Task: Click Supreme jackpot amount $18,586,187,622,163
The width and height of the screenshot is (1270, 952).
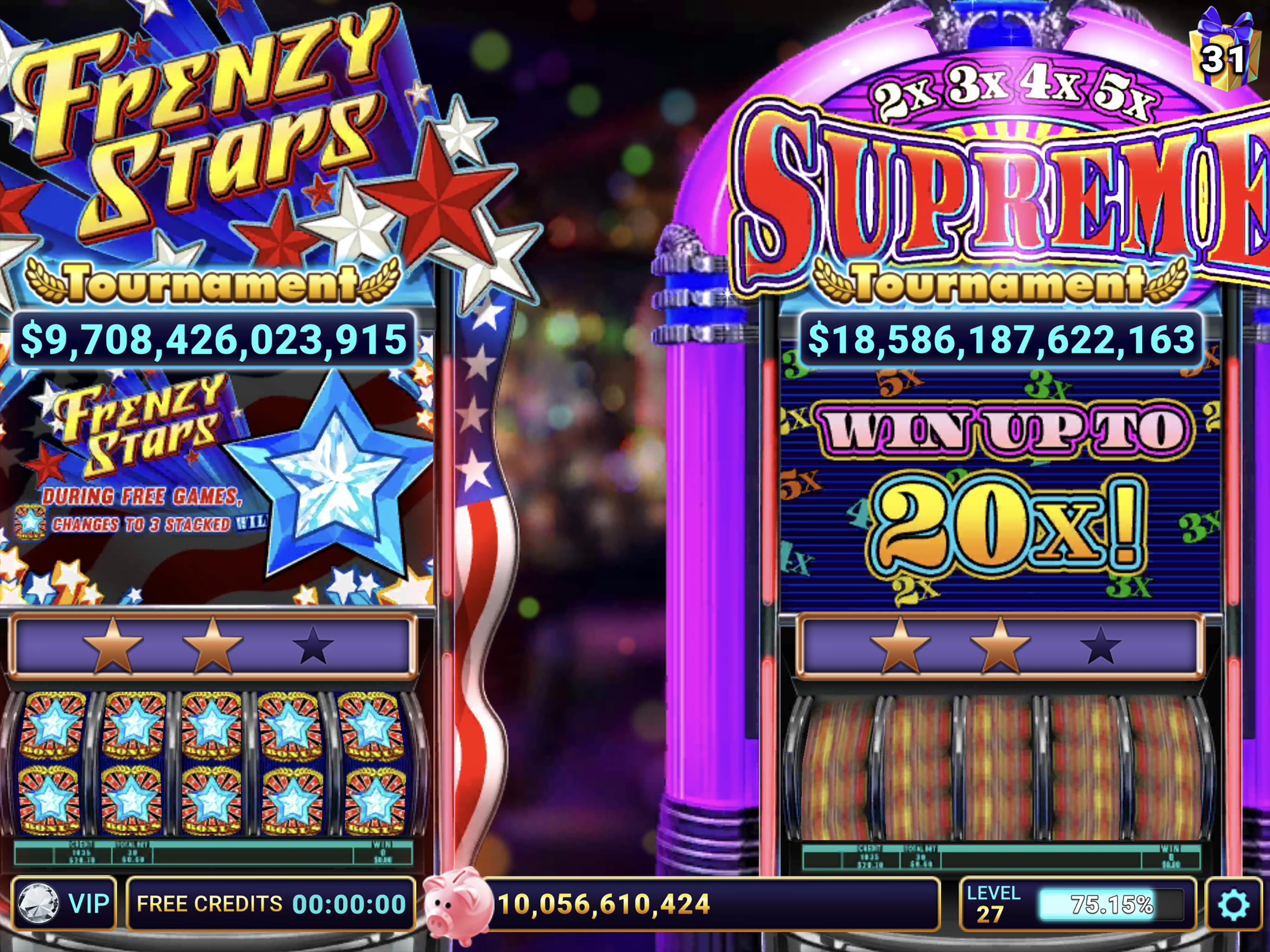Action: click(x=1001, y=339)
